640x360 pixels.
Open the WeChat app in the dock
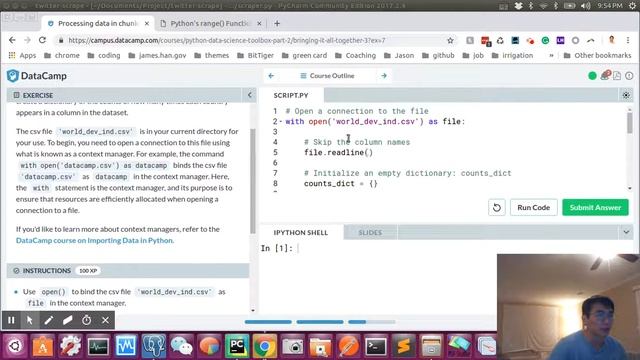tap(182, 346)
